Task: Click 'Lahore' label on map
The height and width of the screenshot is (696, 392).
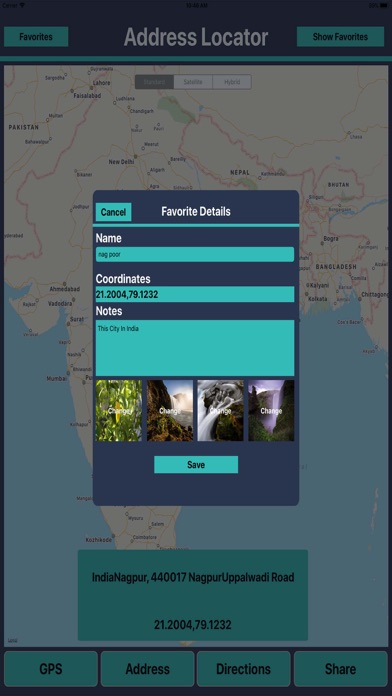Action: tap(102, 83)
